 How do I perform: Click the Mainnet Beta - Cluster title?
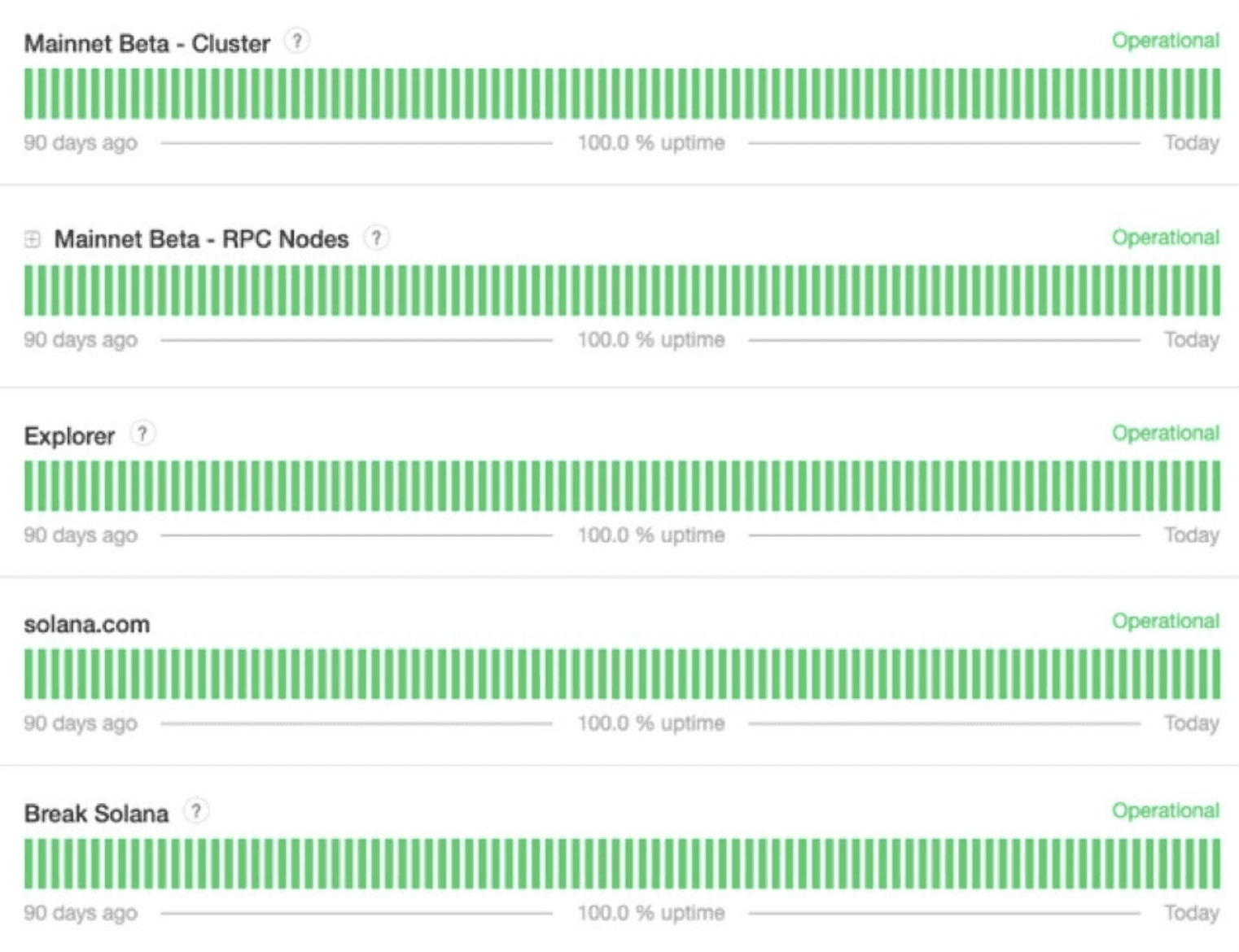(x=147, y=43)
